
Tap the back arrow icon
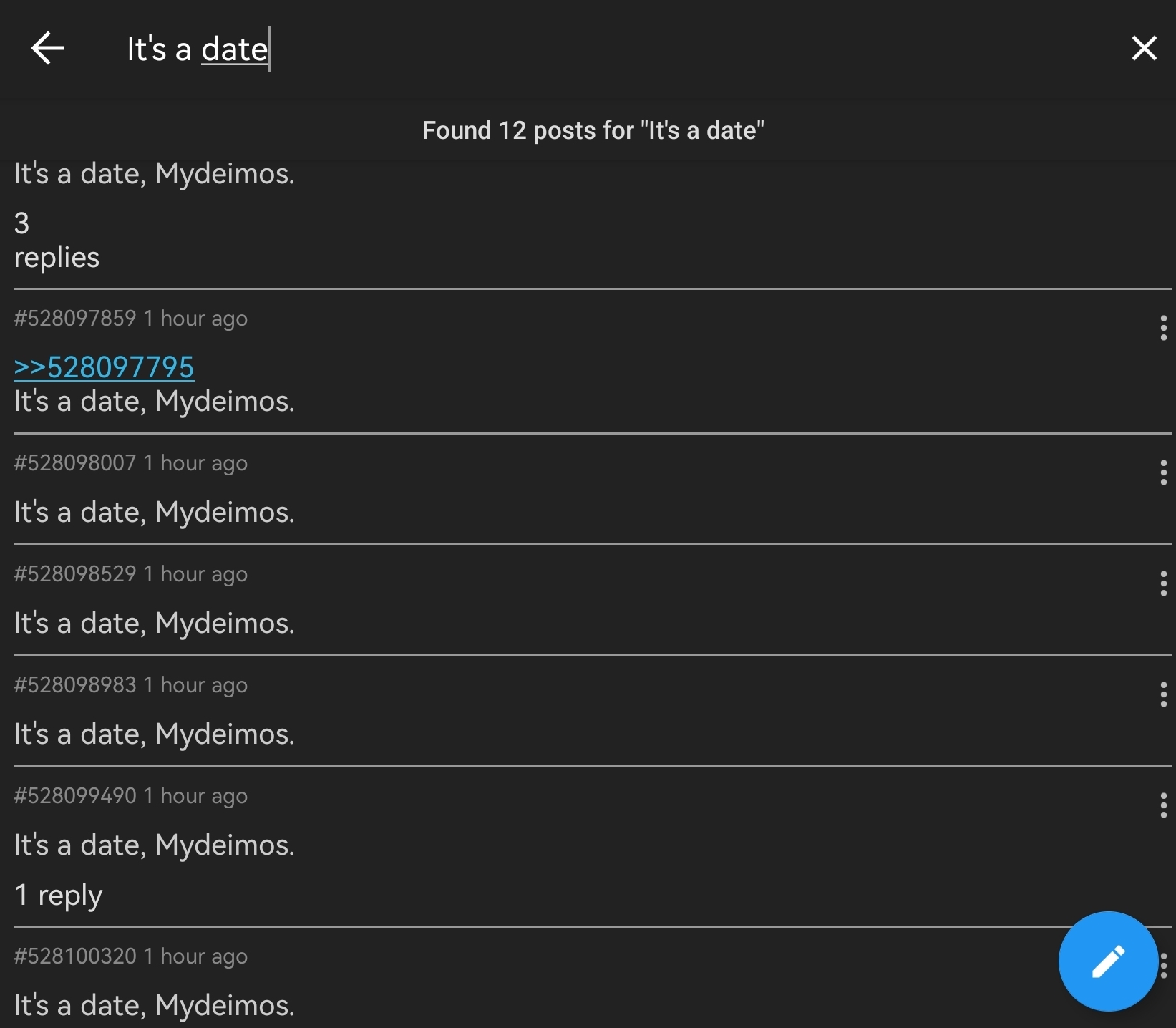click(x=48, y=49)
